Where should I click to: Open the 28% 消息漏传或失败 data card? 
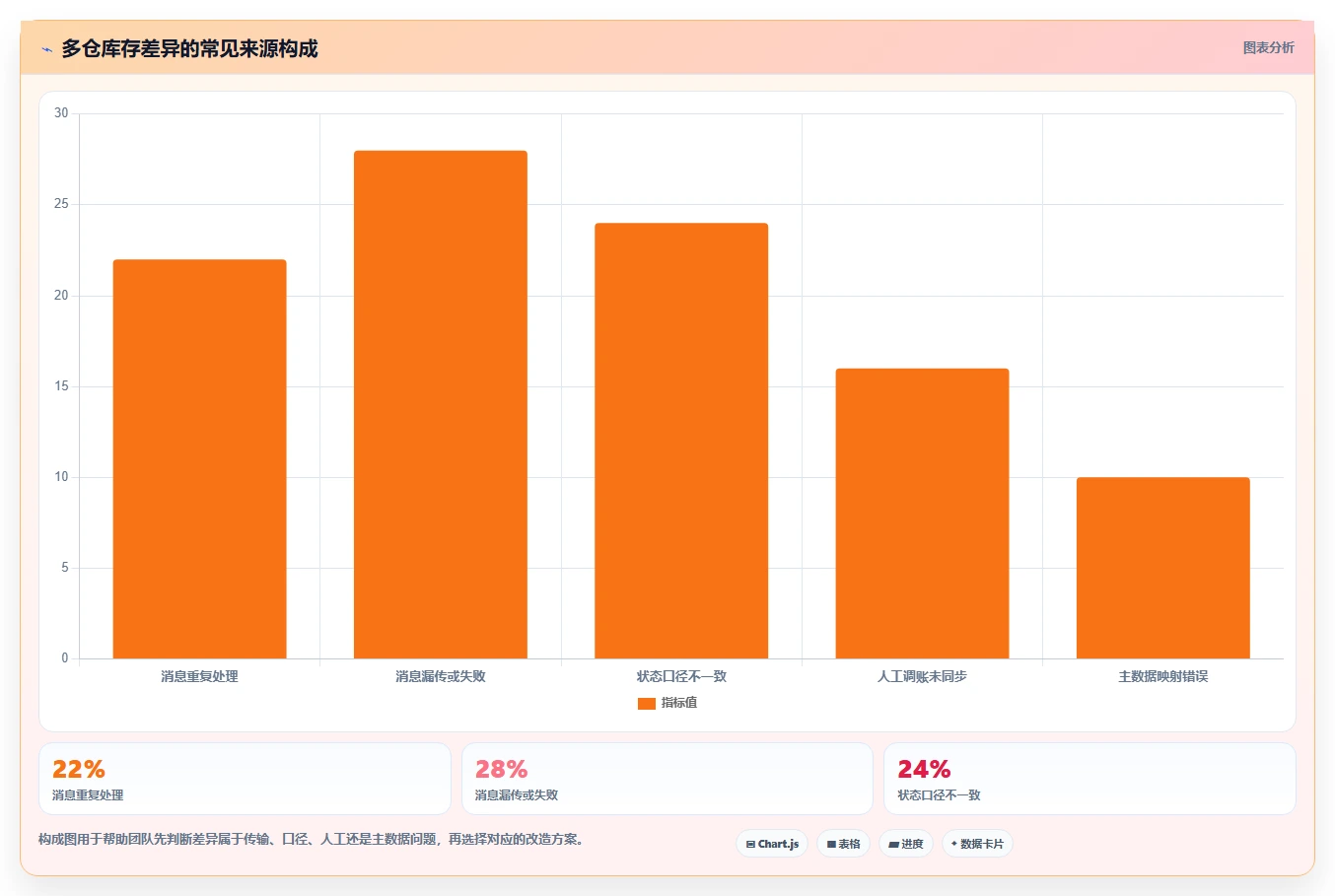coord(667,779)
